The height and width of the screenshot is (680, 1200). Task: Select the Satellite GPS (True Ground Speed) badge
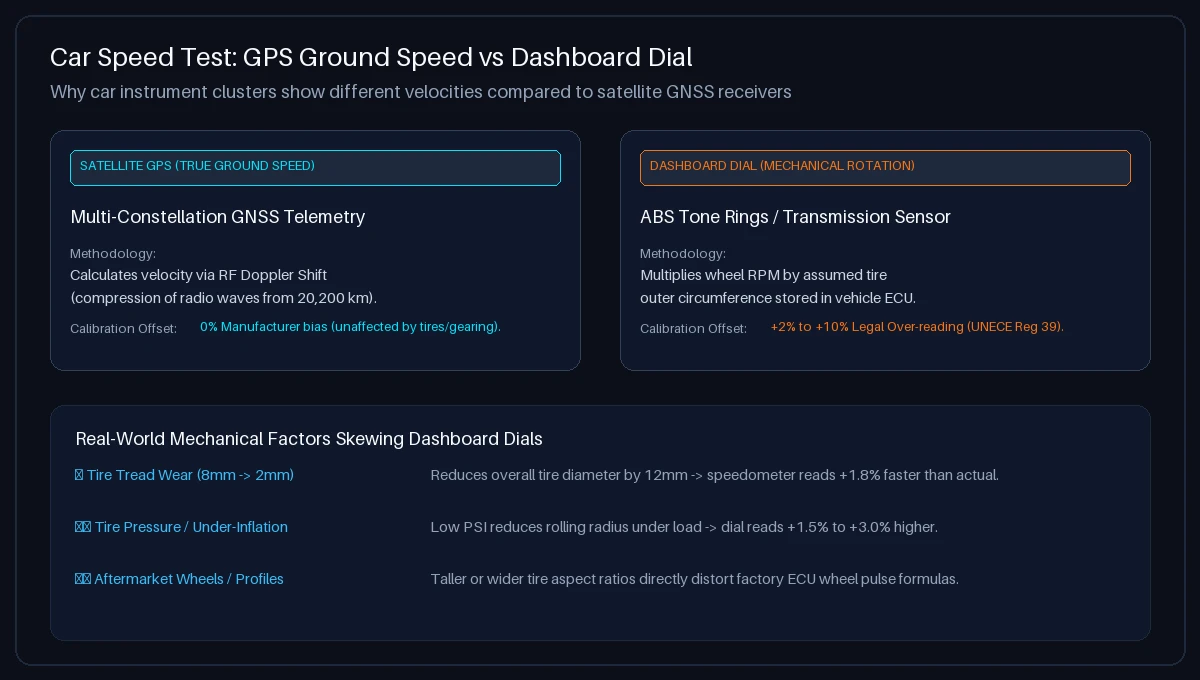coord(315,167)
